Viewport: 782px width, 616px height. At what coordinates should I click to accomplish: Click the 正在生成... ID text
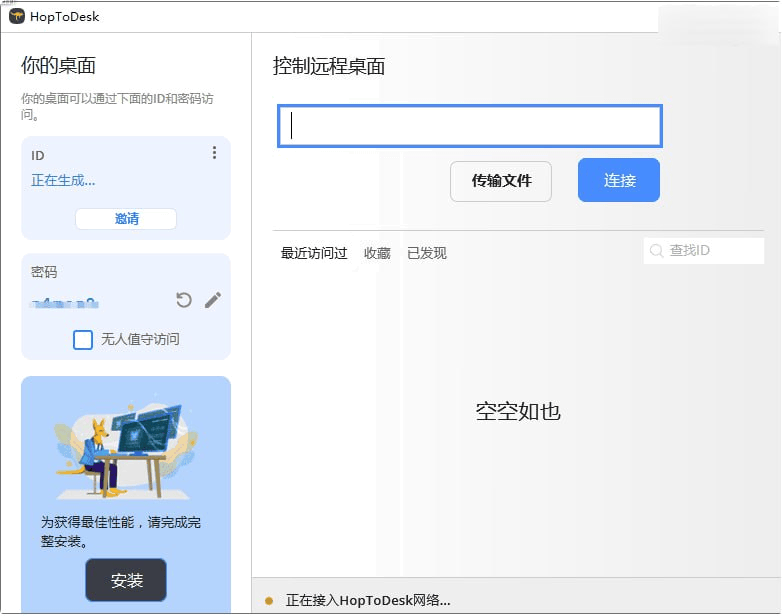pyautogui.click(x=63, y=181)
